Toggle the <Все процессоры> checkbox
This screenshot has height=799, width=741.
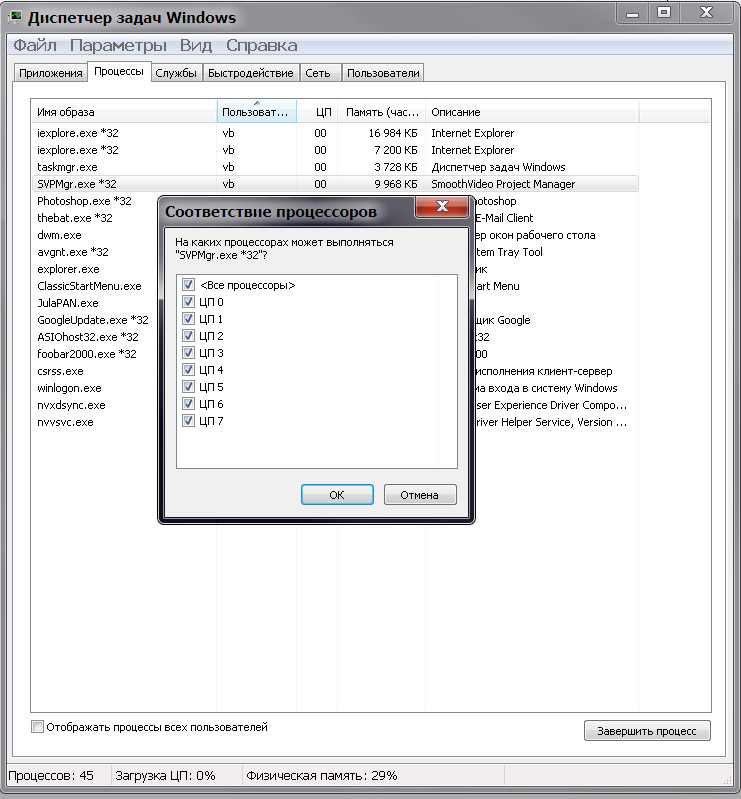pyautogui.click(x=188, y=285)
